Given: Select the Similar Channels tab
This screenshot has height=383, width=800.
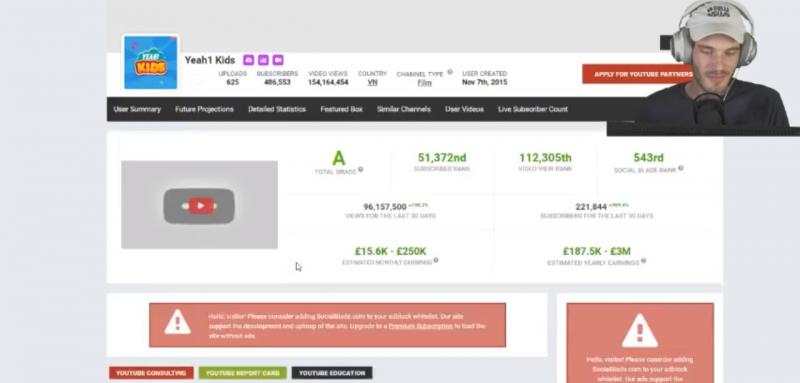Looking at the screenshot, I should coord(404,109).
